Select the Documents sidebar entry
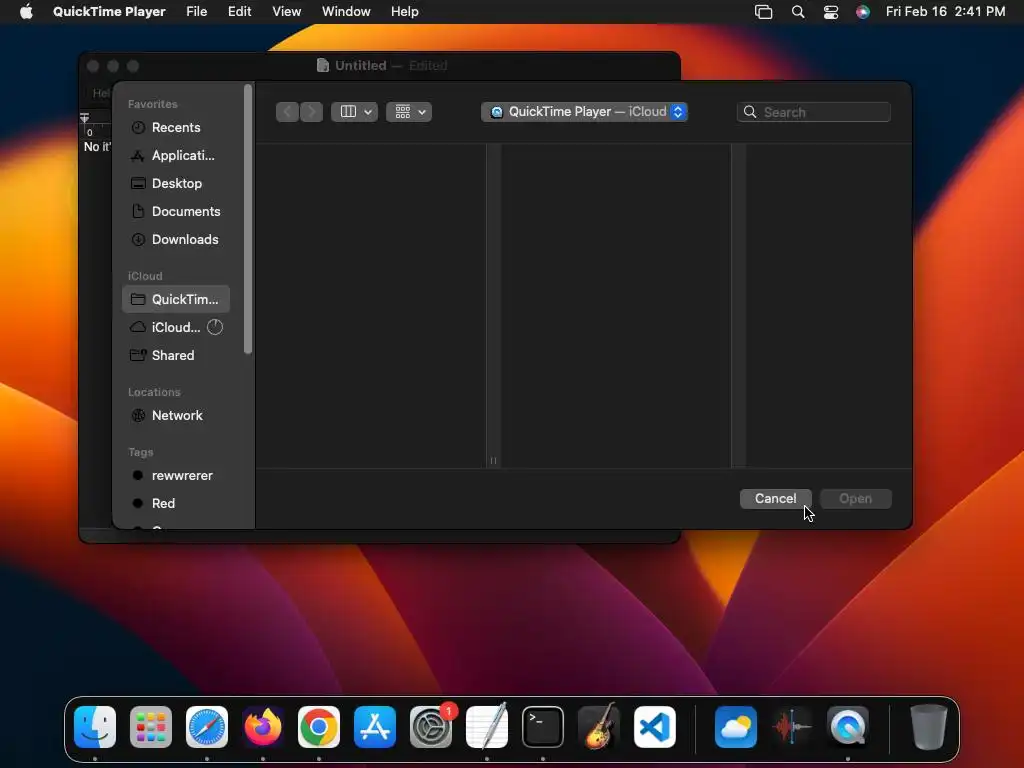The height and width of the screenshot is (768, 1024). point(176,212)
